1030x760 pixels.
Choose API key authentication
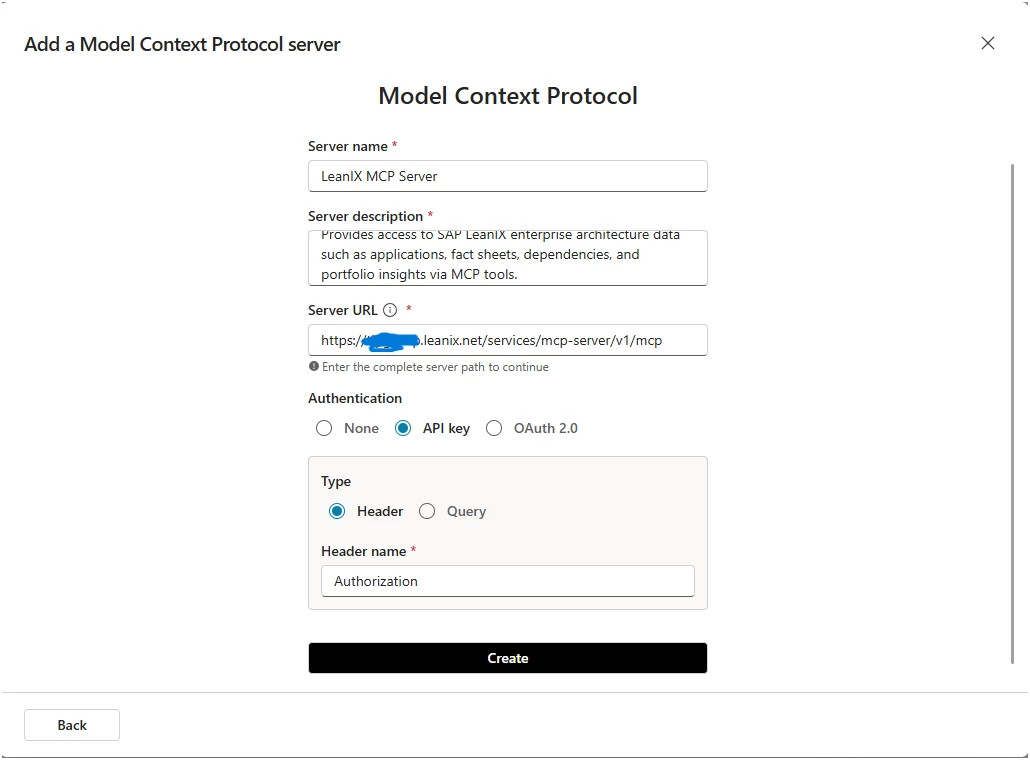(x=403, y=428)
